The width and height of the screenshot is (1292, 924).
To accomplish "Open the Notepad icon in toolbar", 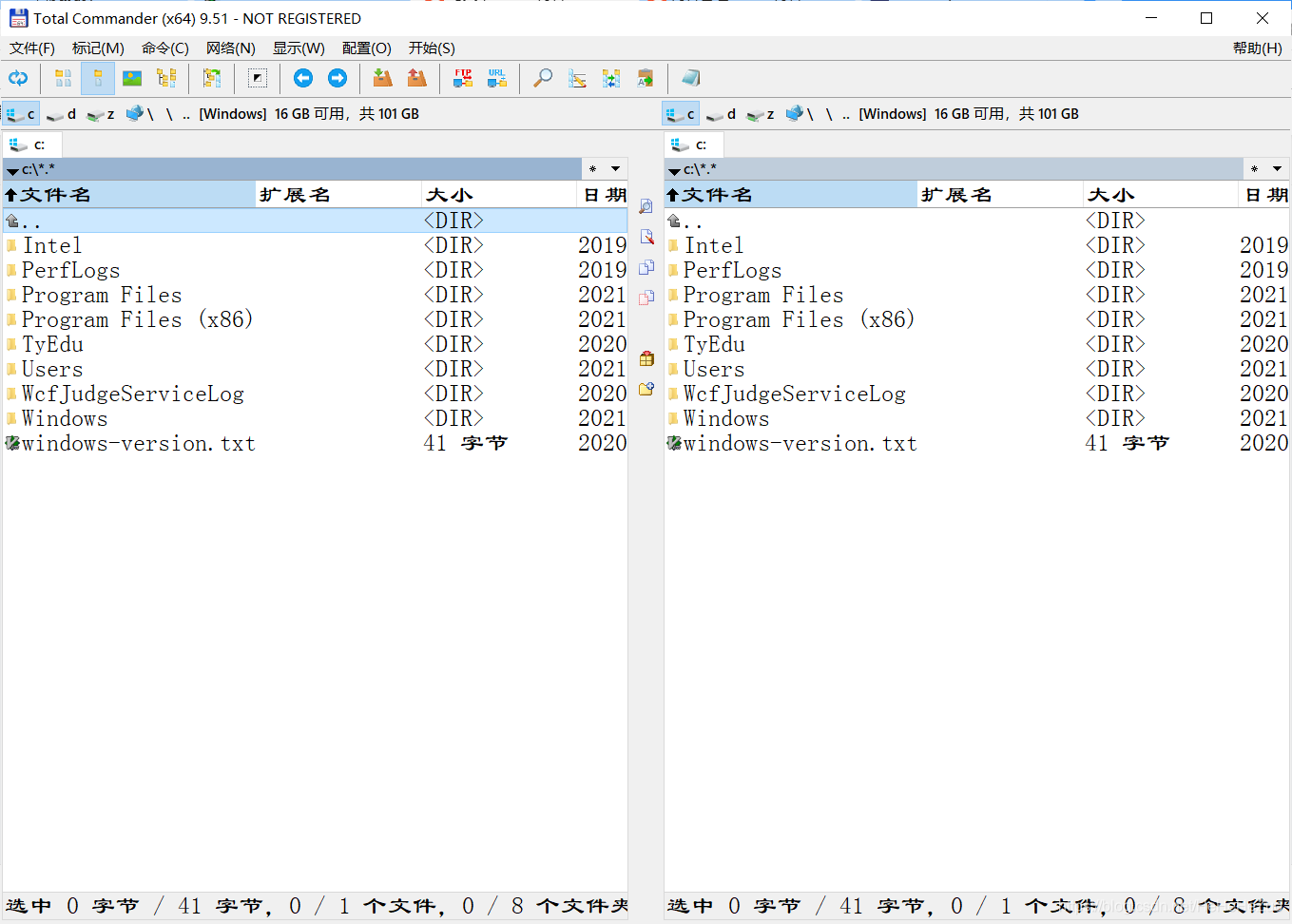I will pos(691,78).
